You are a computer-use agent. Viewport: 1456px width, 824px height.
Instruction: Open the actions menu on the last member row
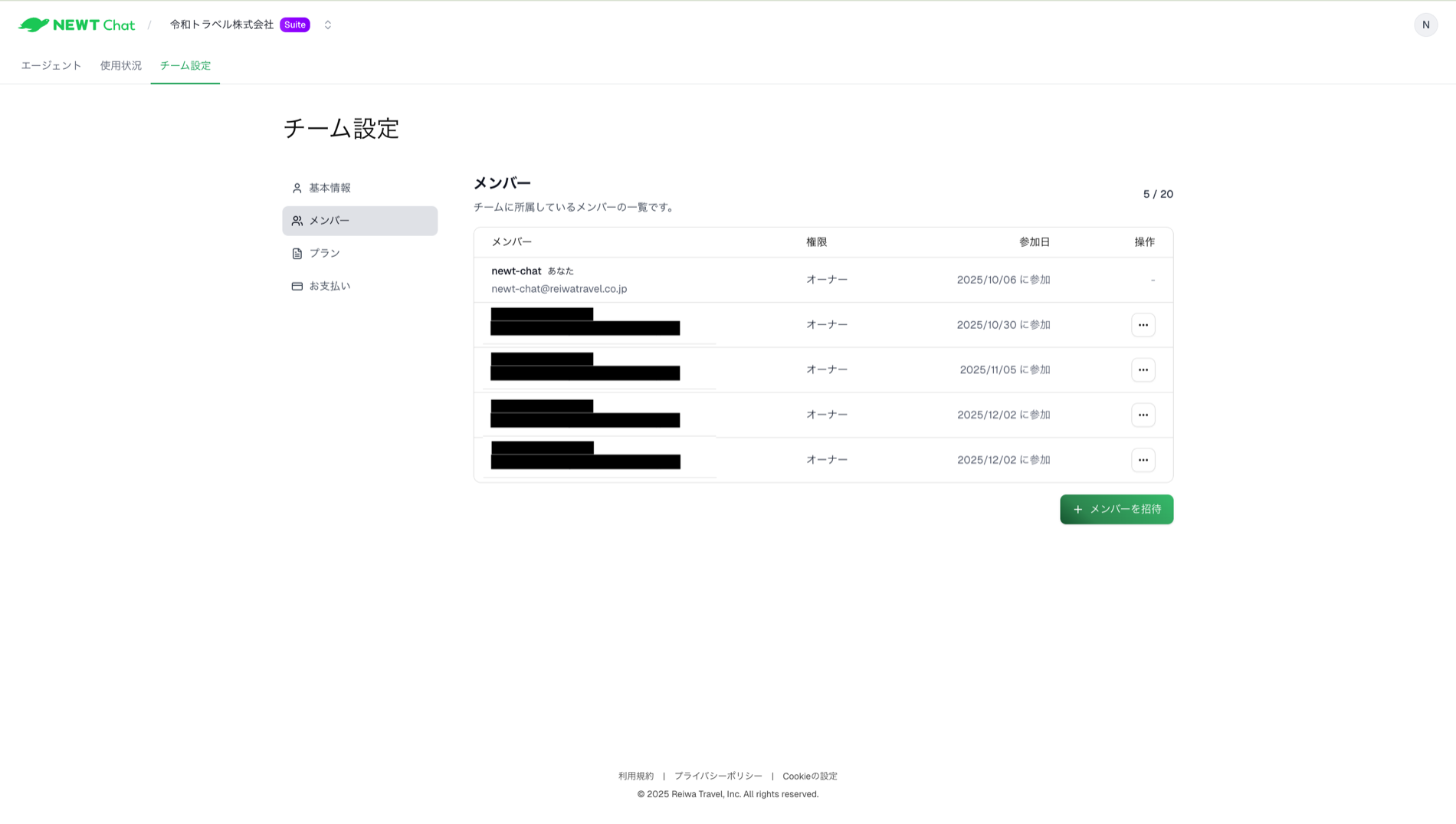tap(1143, 460)
